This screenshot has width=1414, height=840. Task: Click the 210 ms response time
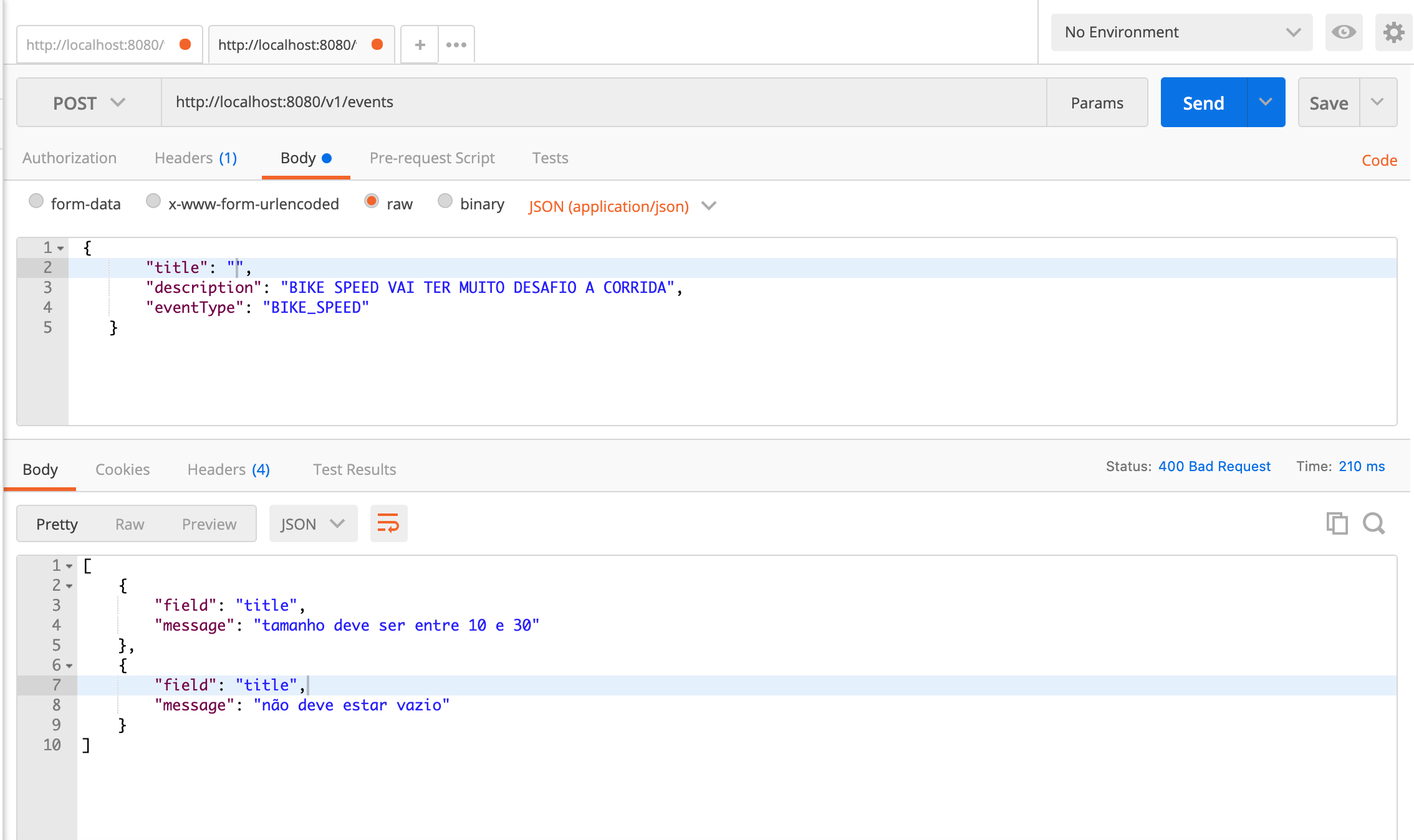pyautogui.click(x=1362, y=466)
